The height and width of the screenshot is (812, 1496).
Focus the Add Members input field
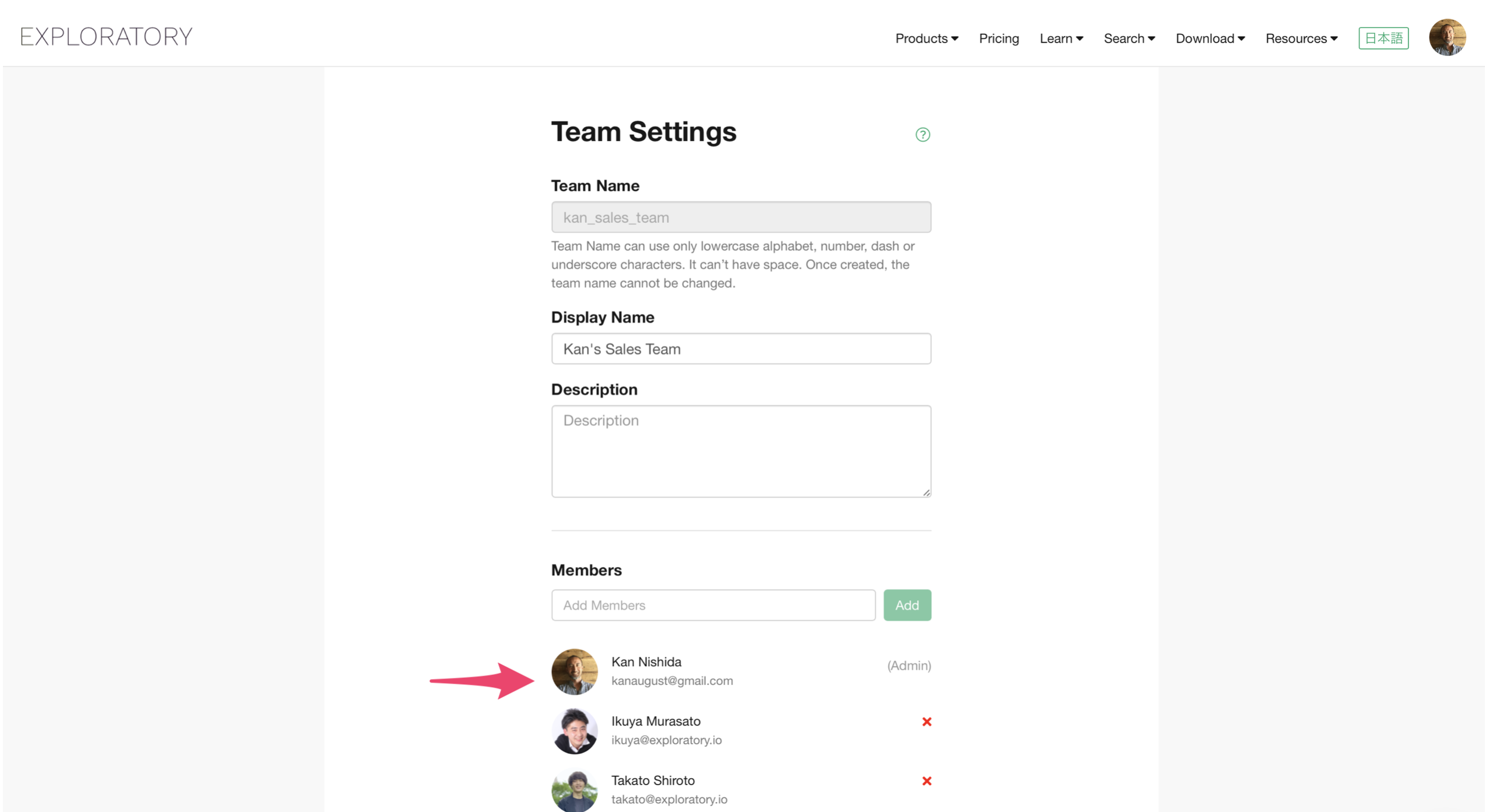[x=712, y=605]
